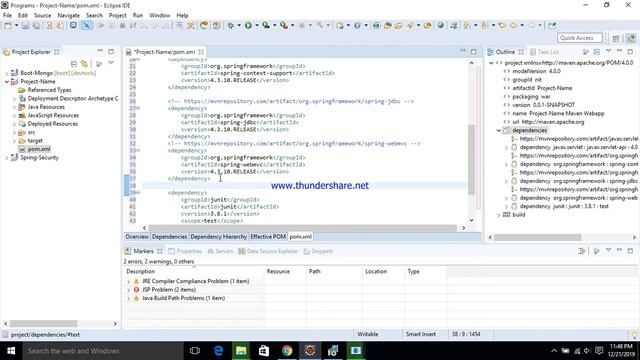Open the Debug configurations dropdown arrow

(239, 25)
